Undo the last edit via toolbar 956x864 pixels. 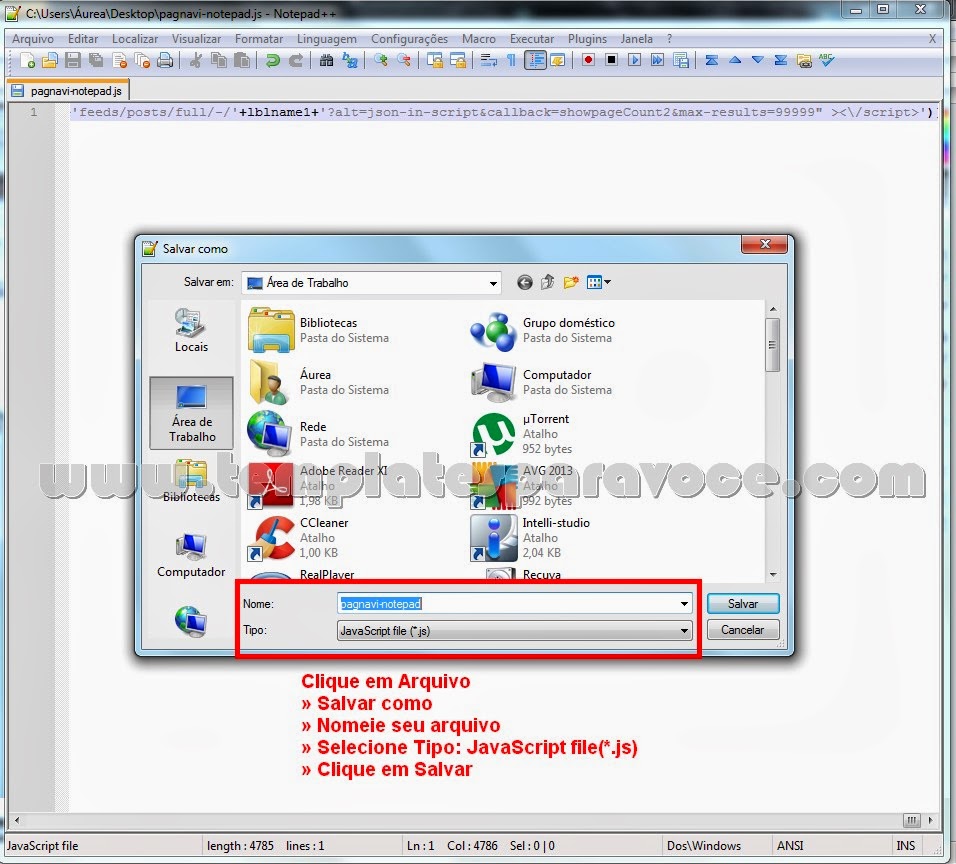[272, 60]
